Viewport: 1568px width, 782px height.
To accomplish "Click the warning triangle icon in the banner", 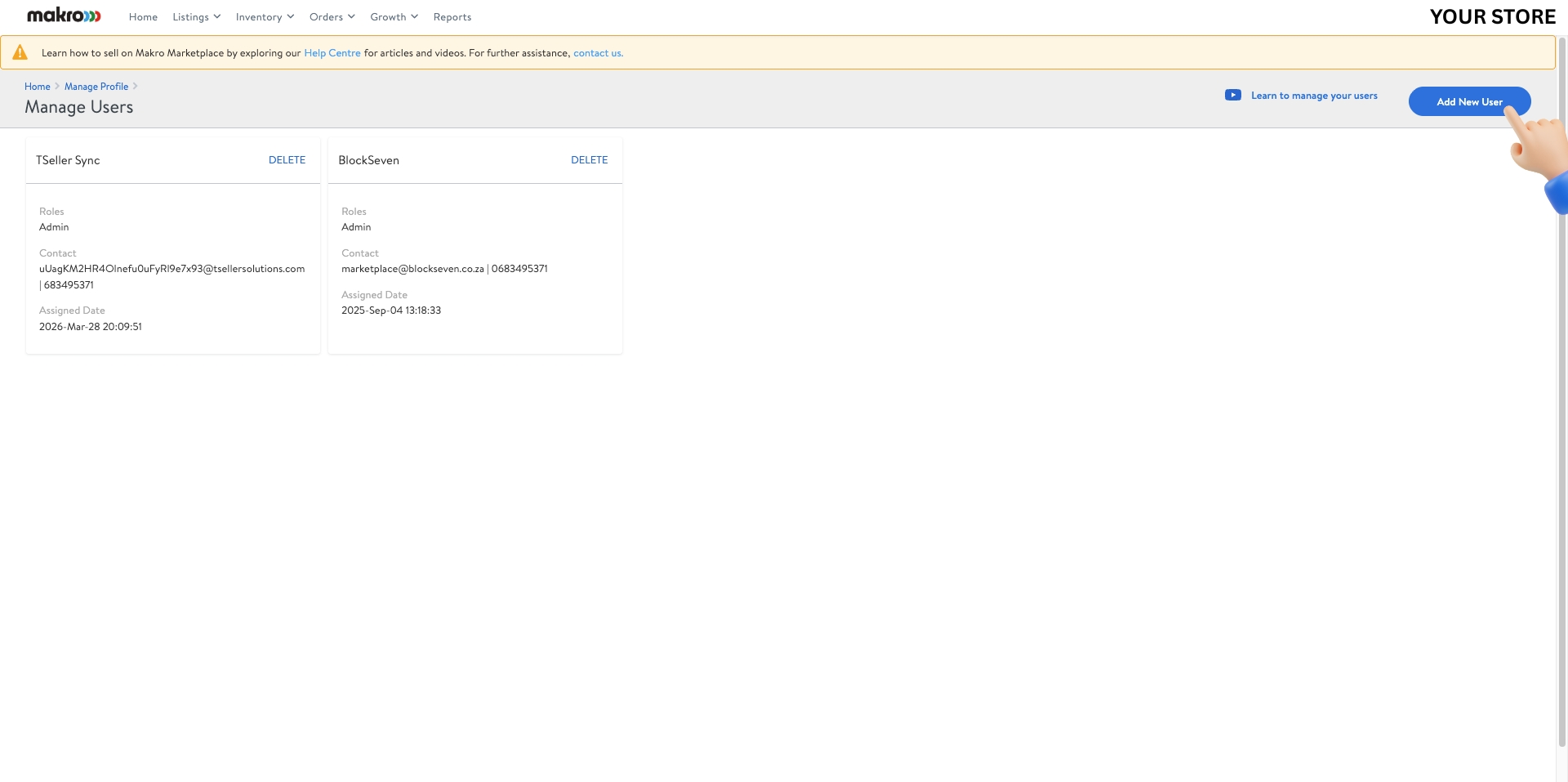I will click(20, 51).
